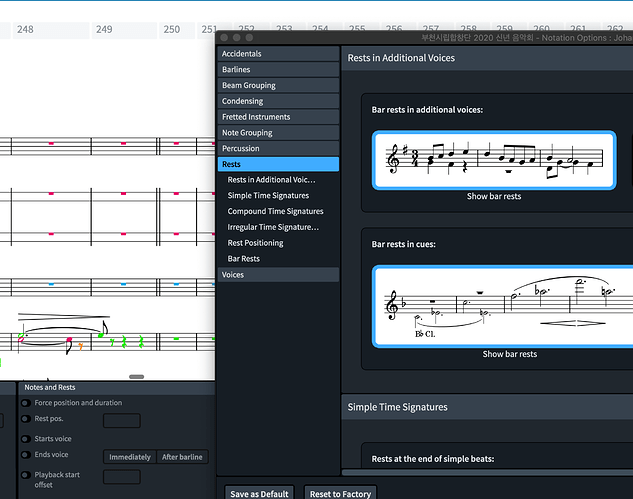Toggle the Ends voice property
The width and height of the screenshot is (633, 499).
click(x=26, y=455)
